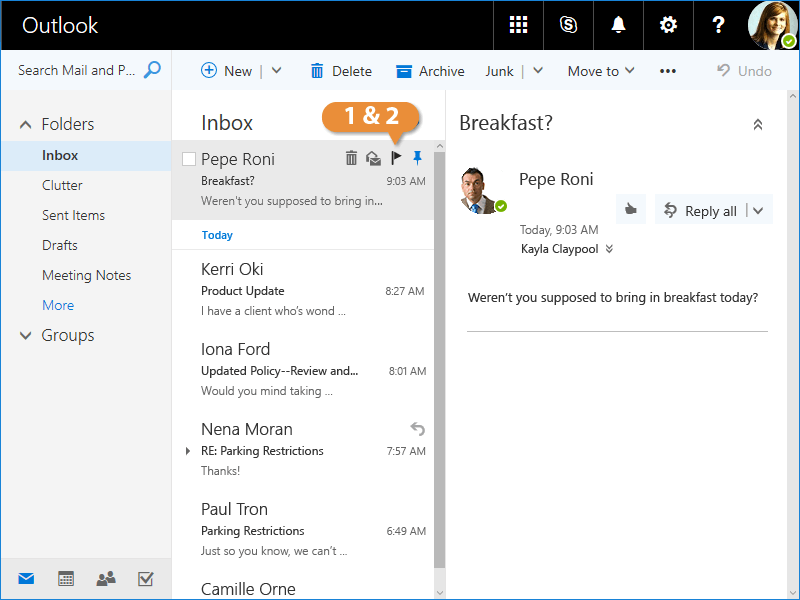This screenshot has width=800, height=600.
Task: Open the Reply all dropdown arrow
Action: [x=758, y=211]
